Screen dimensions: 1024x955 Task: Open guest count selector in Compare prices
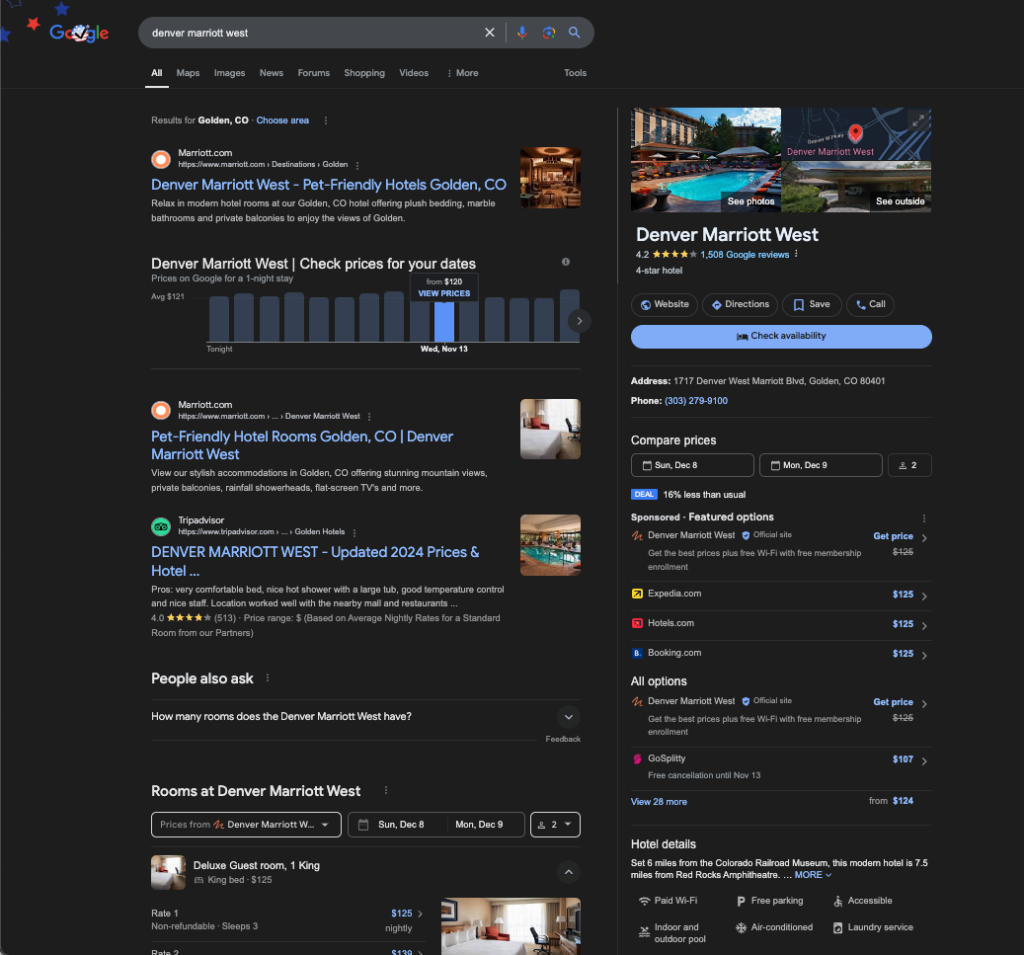[x=910, y=465]
